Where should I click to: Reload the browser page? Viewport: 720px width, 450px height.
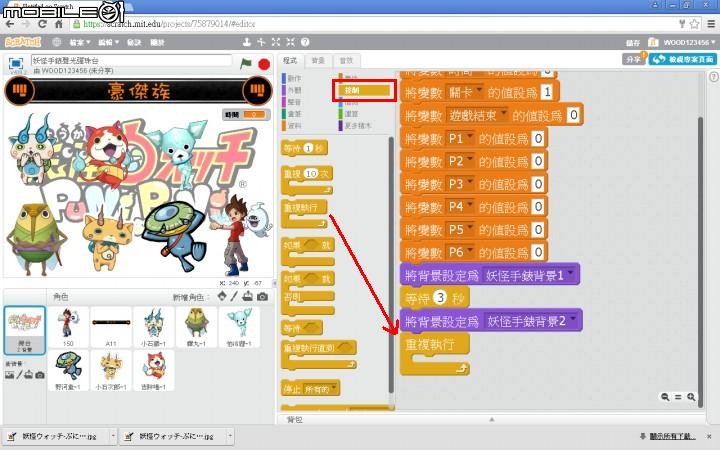pyautogui.click(x=42, y=23)
